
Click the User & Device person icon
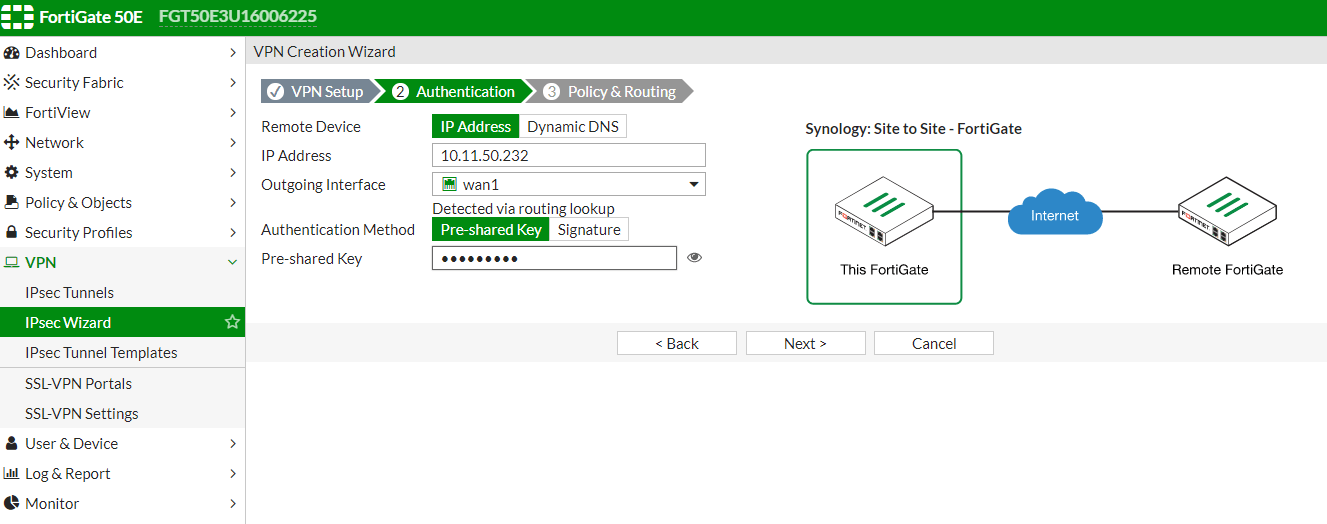[x=12, y=443]
